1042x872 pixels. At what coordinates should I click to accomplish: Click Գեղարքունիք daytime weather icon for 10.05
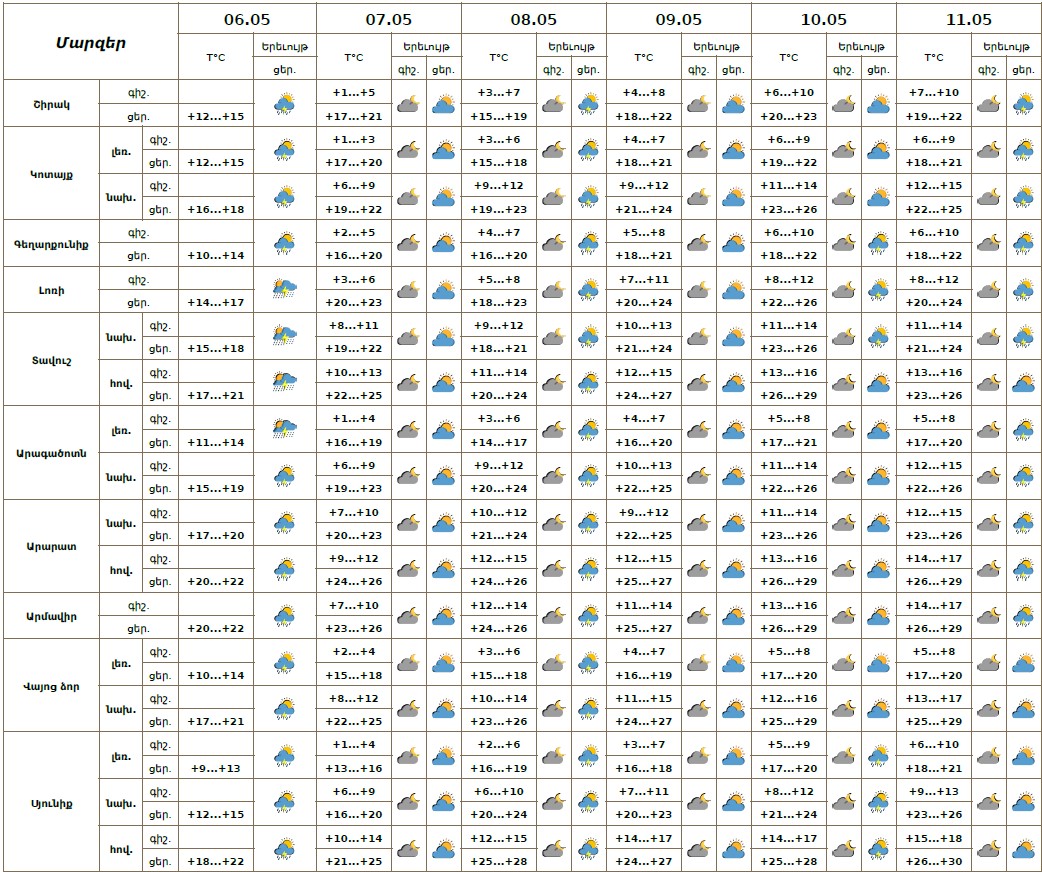point(878,243)
